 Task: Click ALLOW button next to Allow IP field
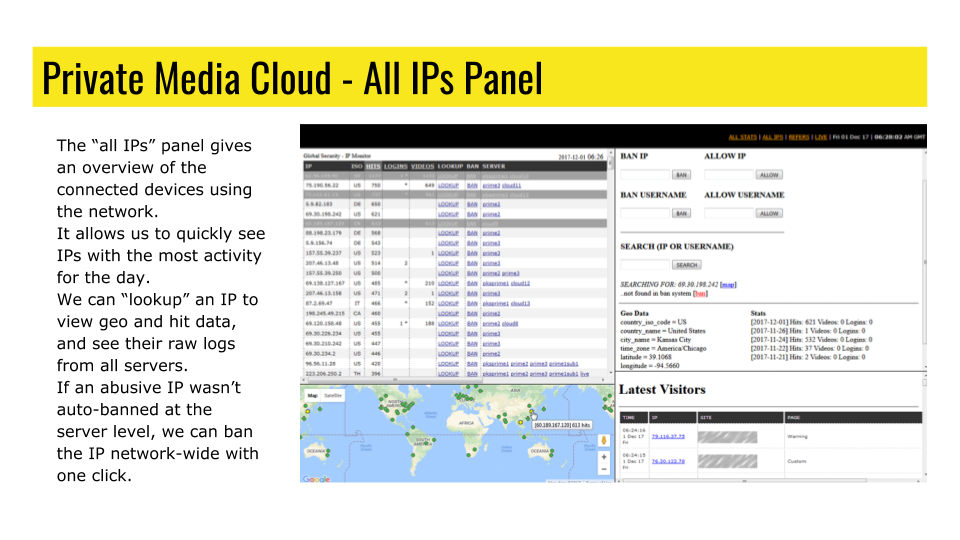[x=768, y=175]
